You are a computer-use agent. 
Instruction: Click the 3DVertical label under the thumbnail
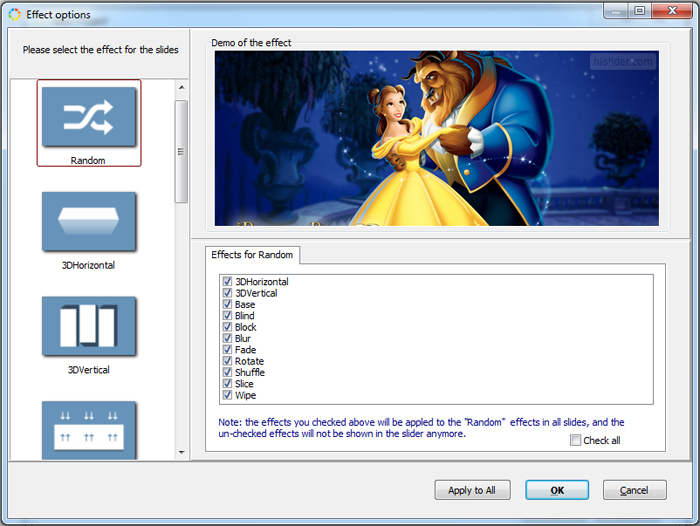point(88,370)
